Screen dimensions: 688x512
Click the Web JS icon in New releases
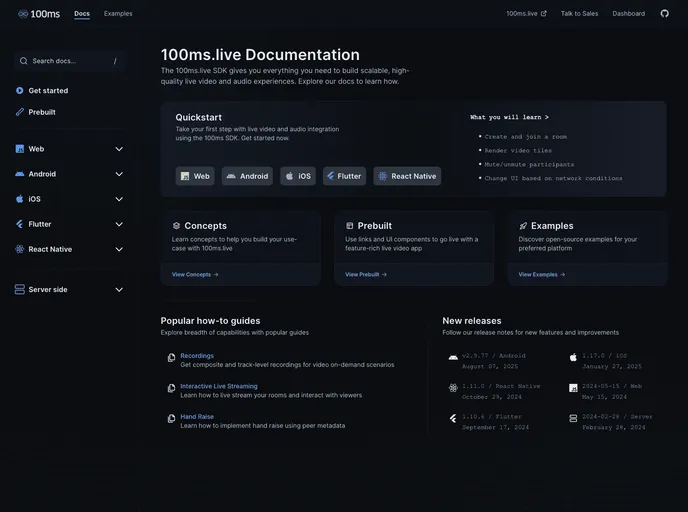573,388
